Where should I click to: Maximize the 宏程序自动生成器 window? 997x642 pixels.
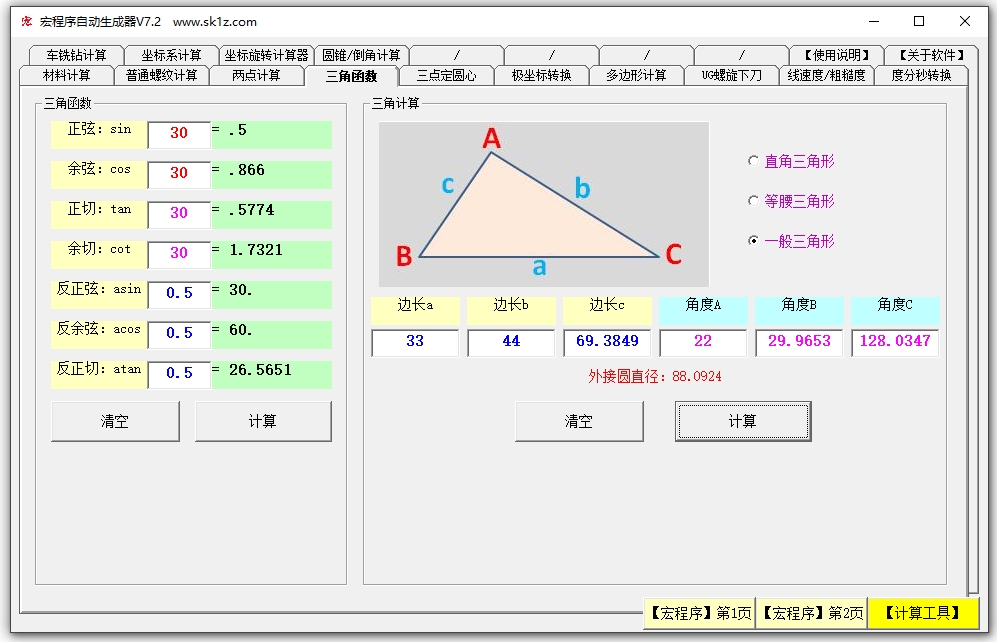(x=919, y=22)
